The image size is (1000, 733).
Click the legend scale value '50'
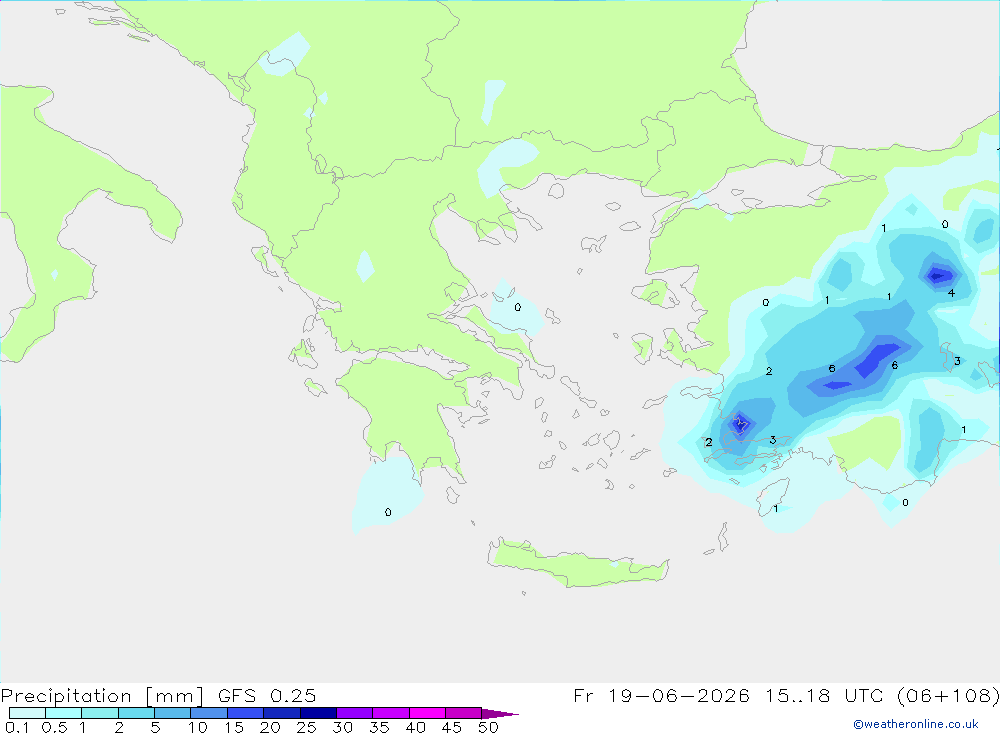[x=488, y=727]
